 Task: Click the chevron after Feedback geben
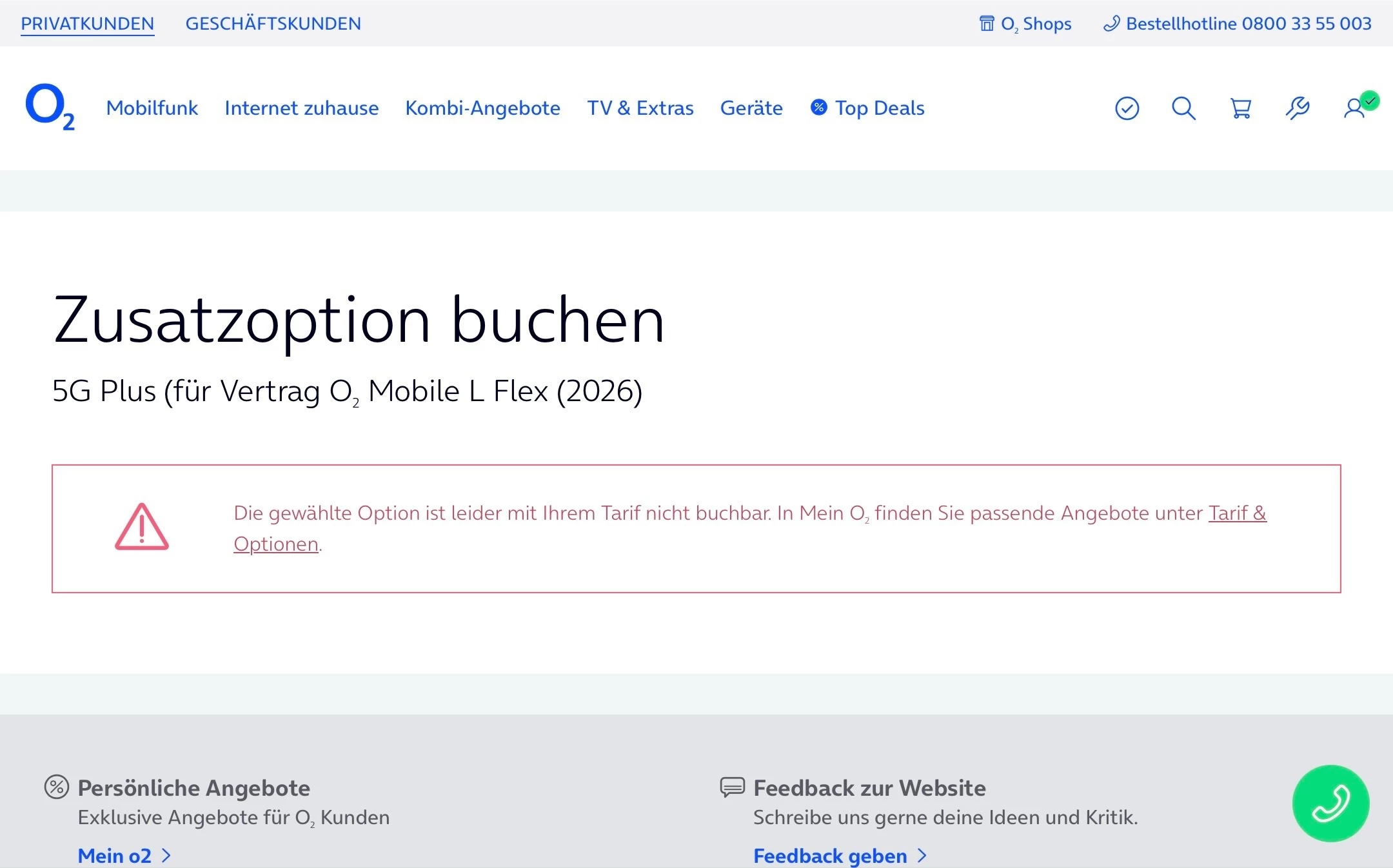(922, 856)
